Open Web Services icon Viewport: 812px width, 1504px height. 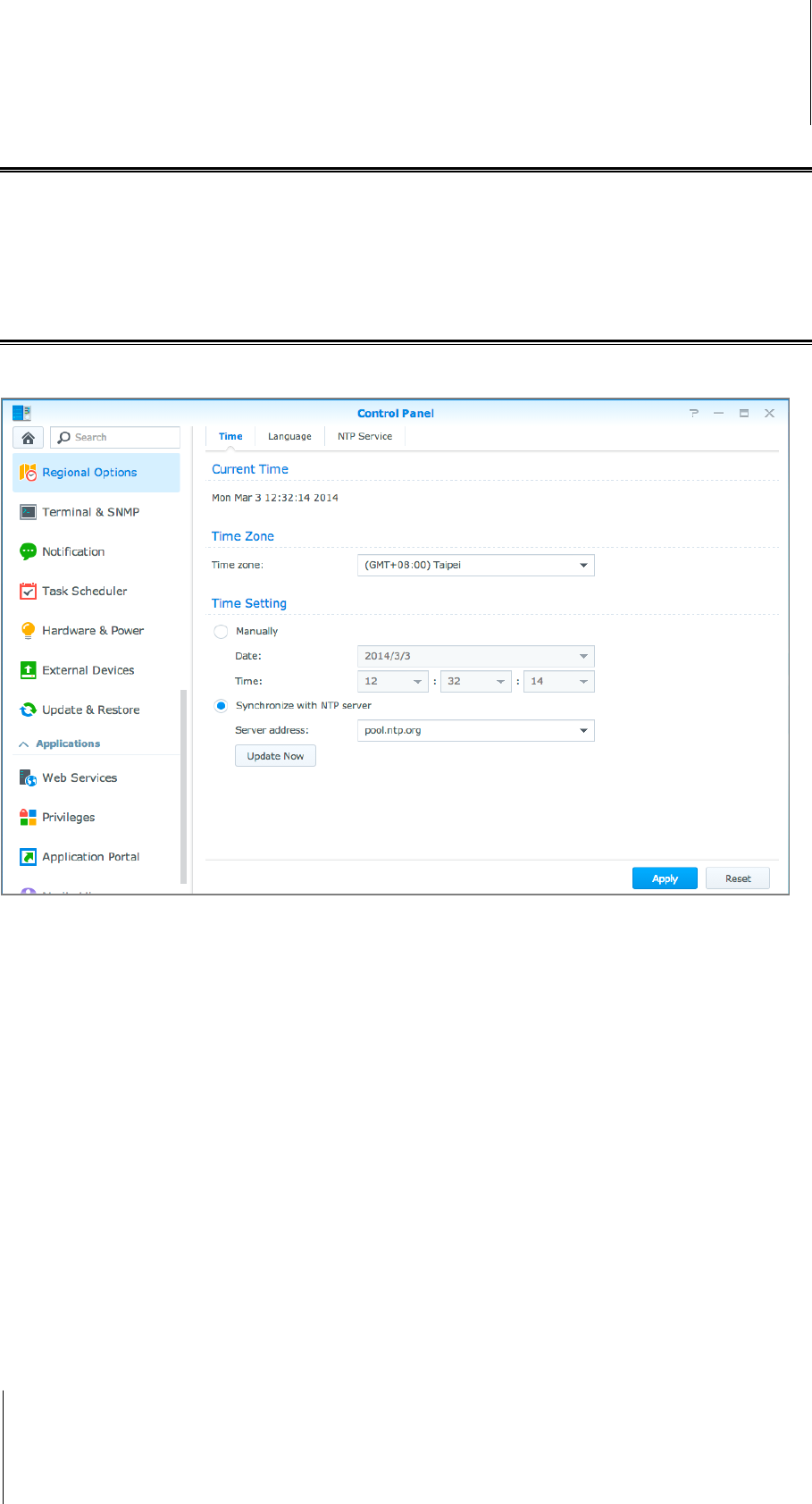28,777
